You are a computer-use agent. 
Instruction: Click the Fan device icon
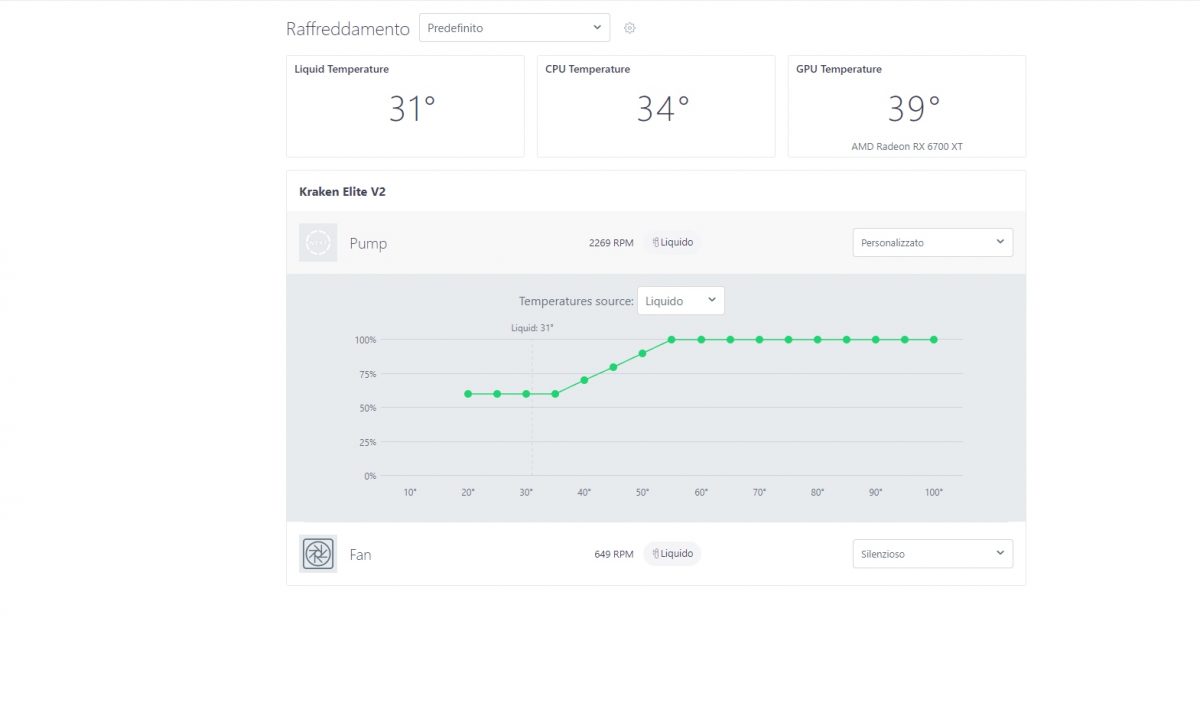pyautogui.click(x=318, y=554)
